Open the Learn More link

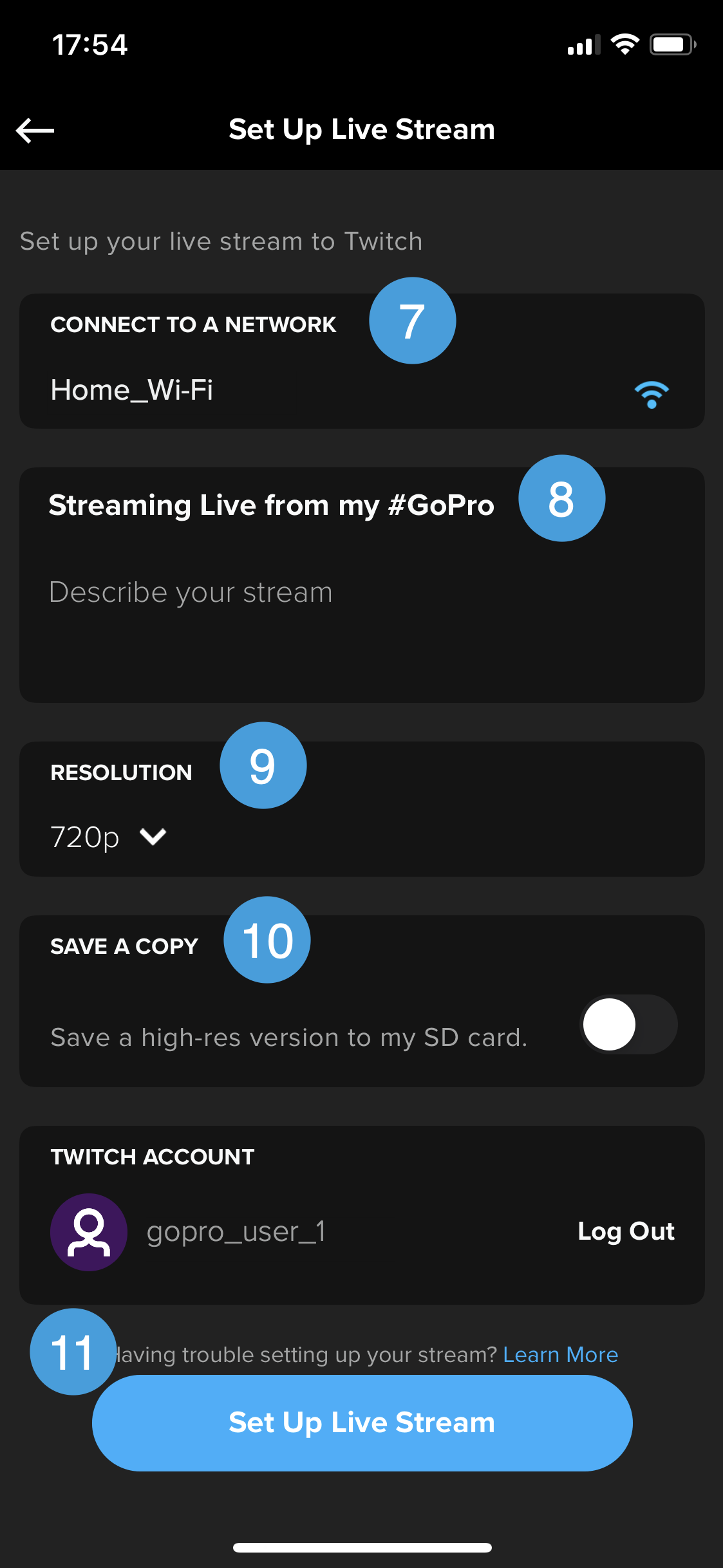coord(560,1354)
